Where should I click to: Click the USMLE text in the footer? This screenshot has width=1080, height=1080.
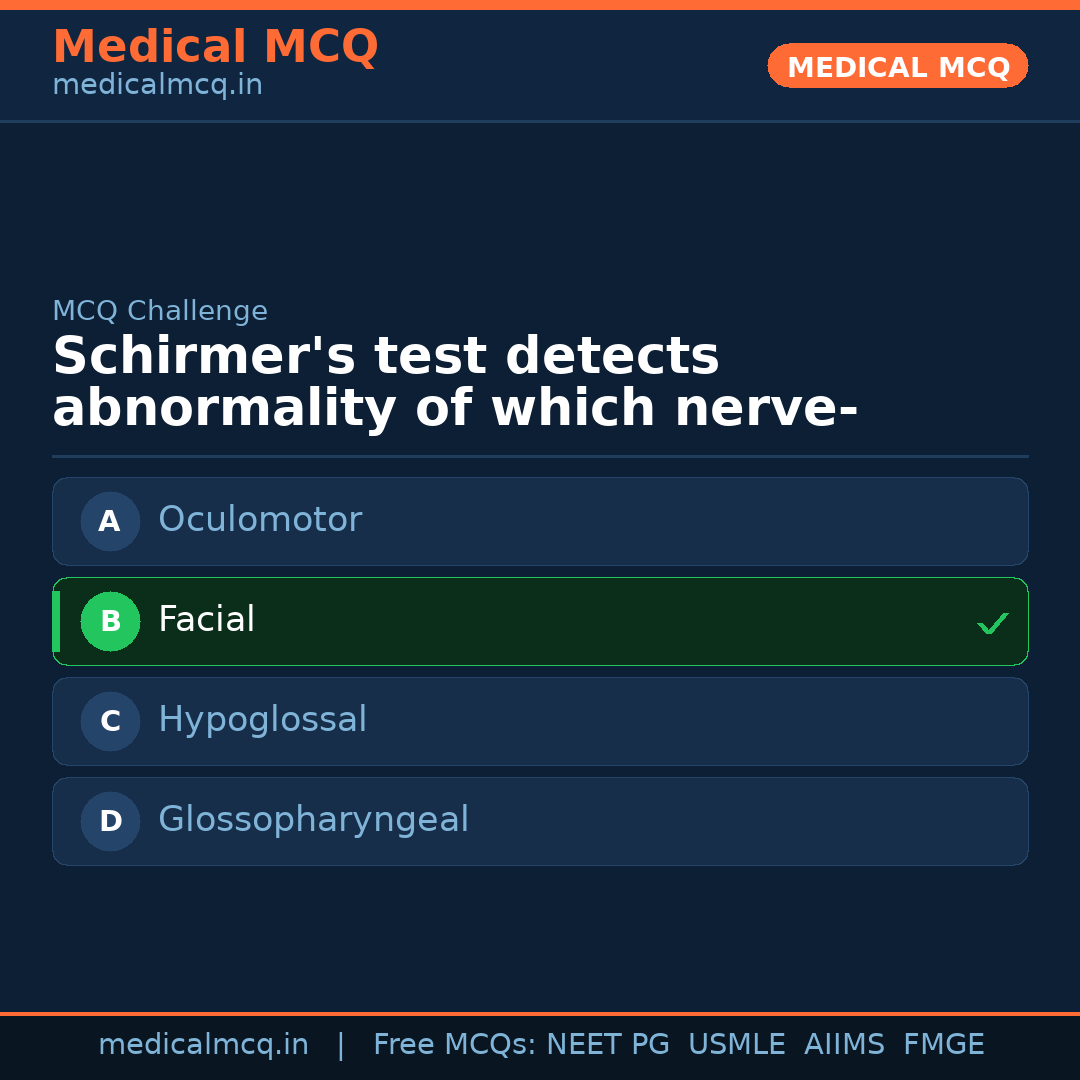736,1045
